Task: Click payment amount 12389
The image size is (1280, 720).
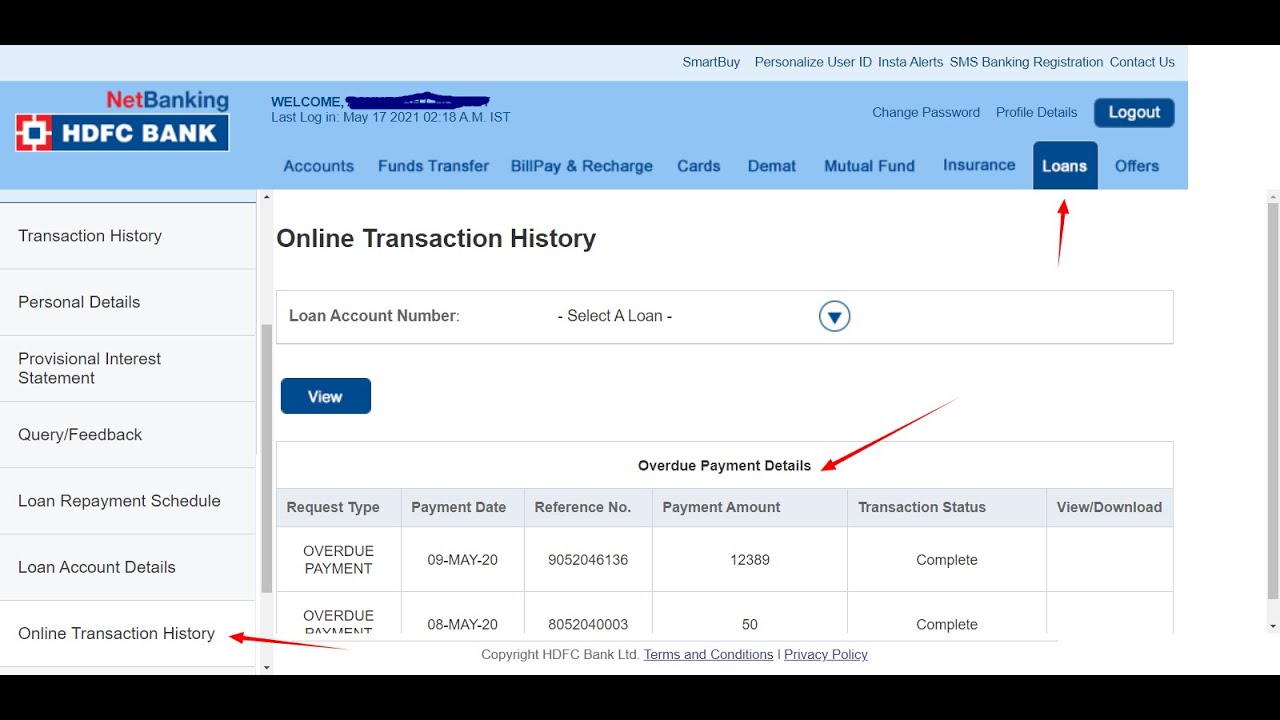Action: (x=750, y=560)
